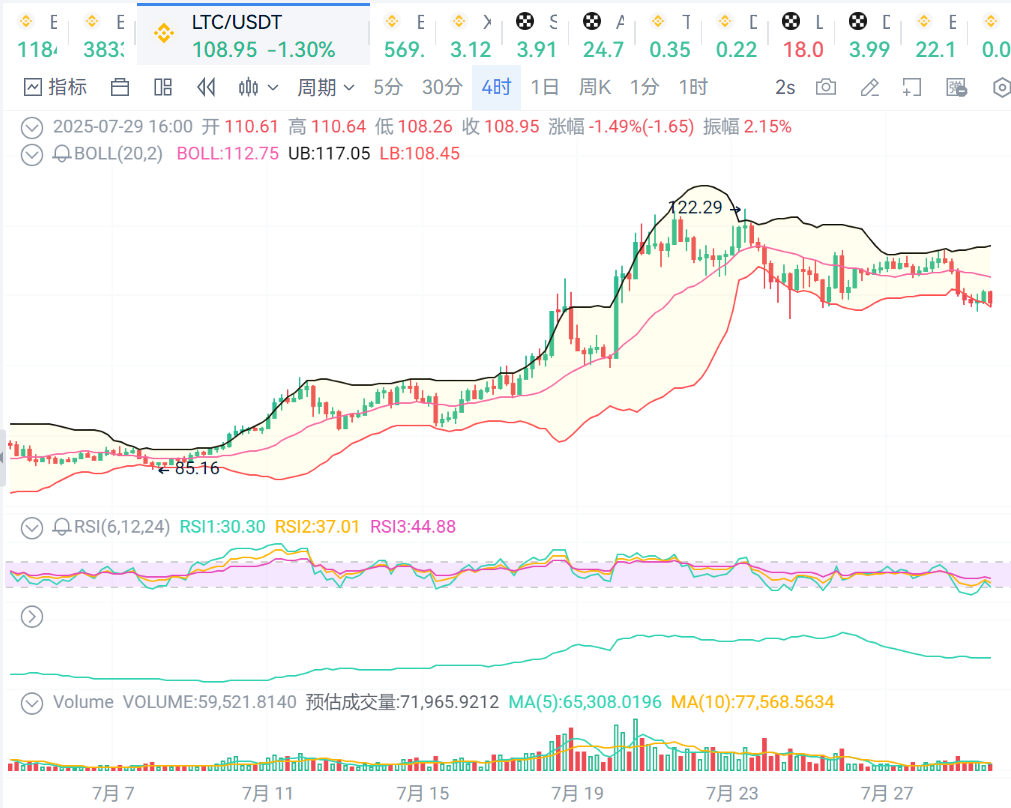The width and height of the screenshot is (1011, 808).
Task: Select the 1时 timeframe
Action: point(693,87)
